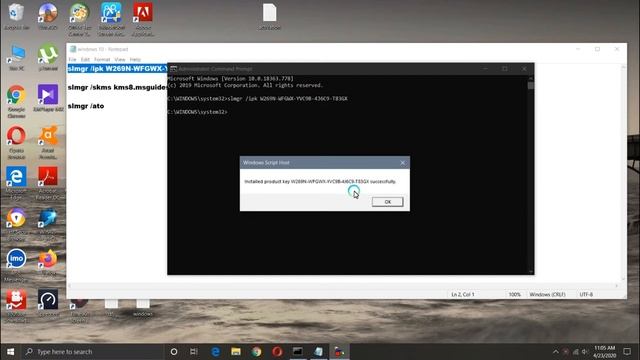Select the Avast Secure Browser desktop icon

16,224
